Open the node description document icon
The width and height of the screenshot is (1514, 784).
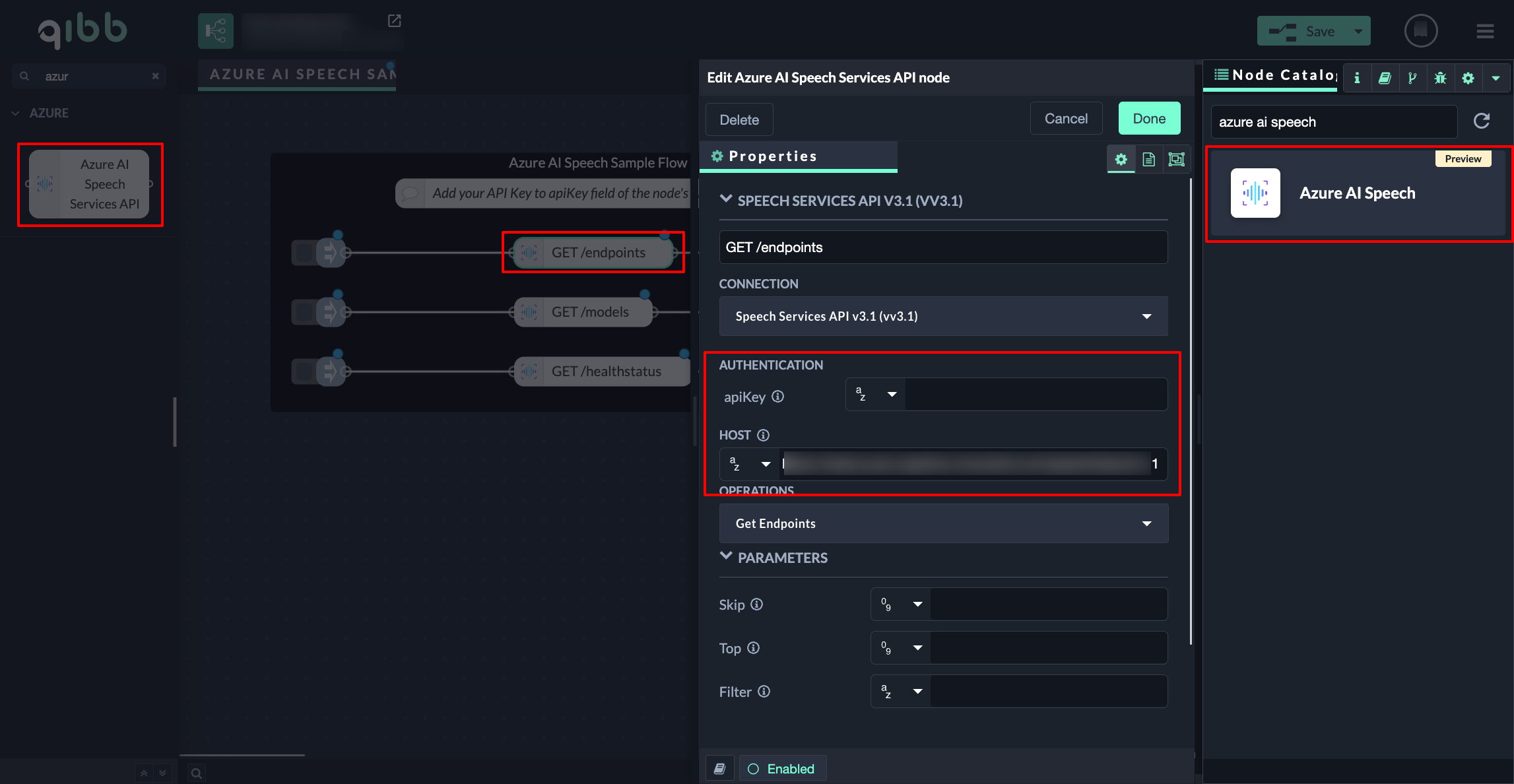[1148, 159]
